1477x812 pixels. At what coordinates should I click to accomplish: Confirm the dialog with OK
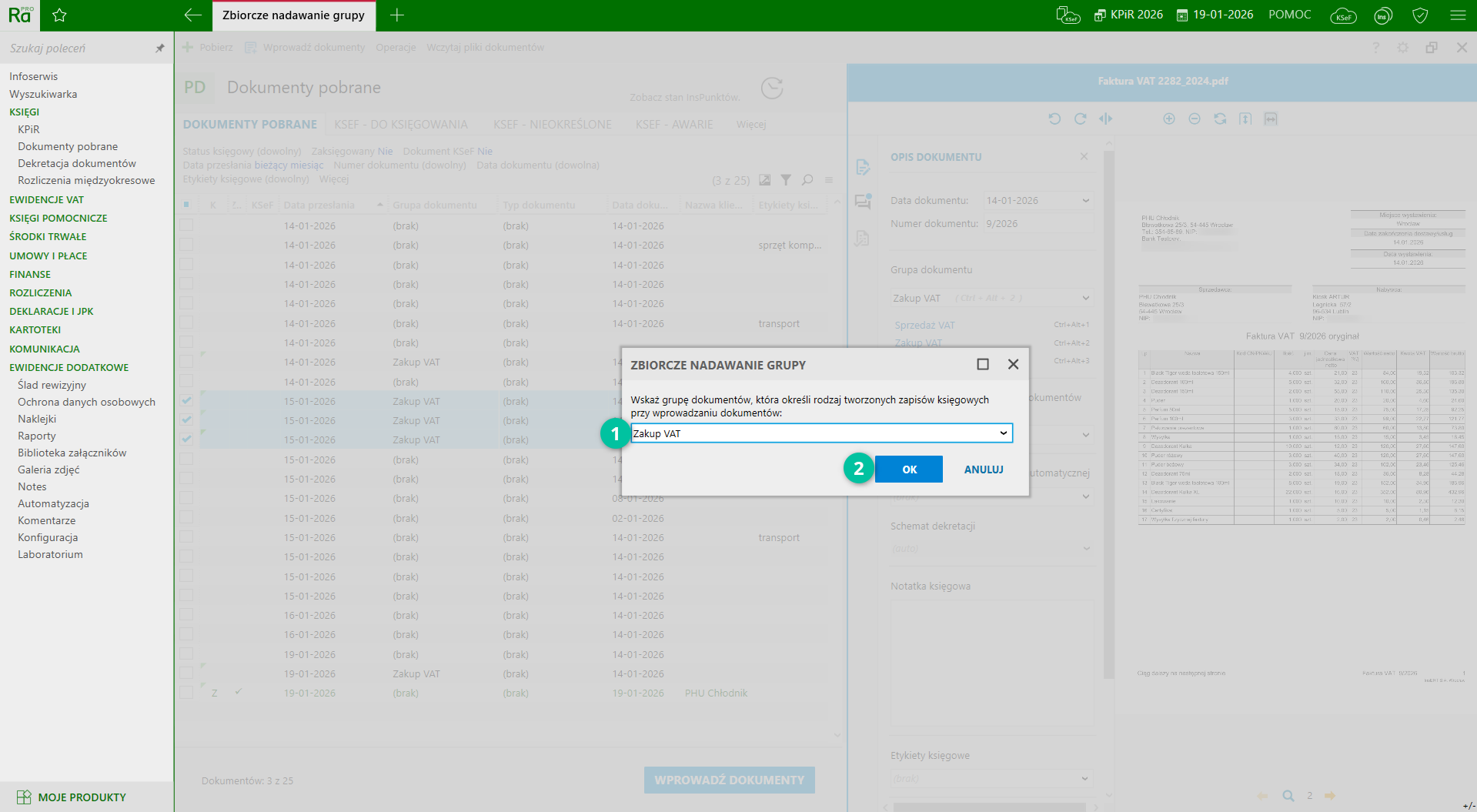click(909, 469)
